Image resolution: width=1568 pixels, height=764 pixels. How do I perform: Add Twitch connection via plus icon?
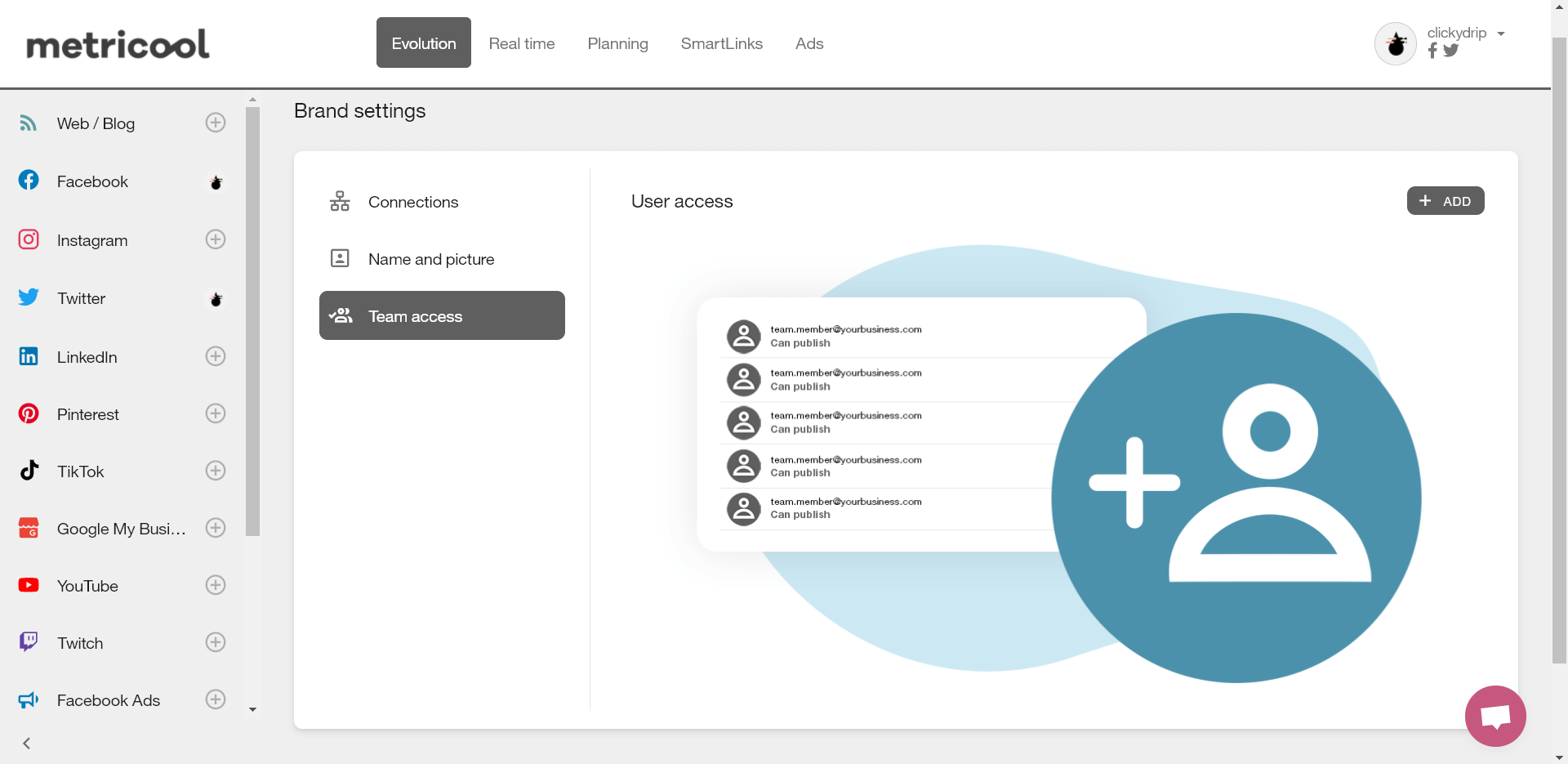tap(216, 642)
